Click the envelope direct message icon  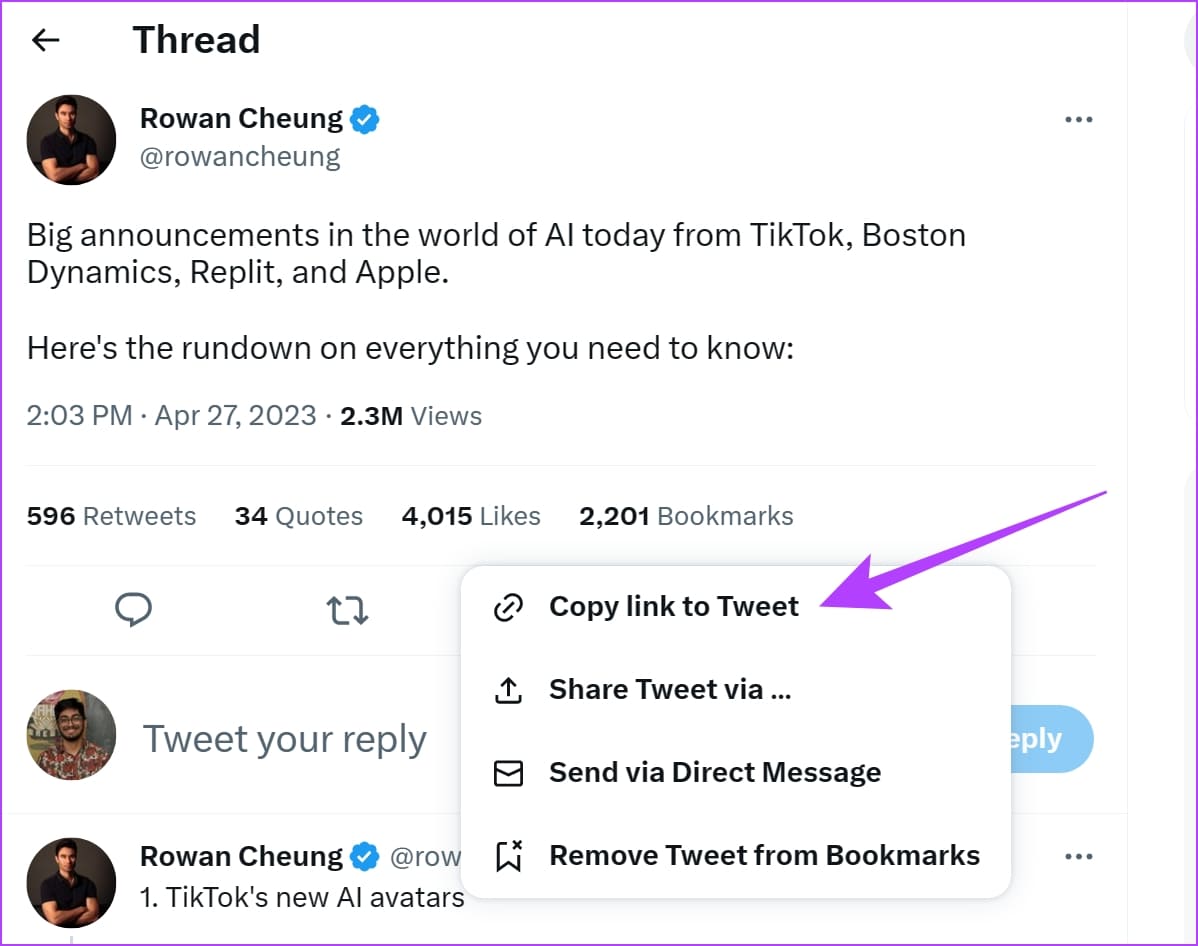508,773
